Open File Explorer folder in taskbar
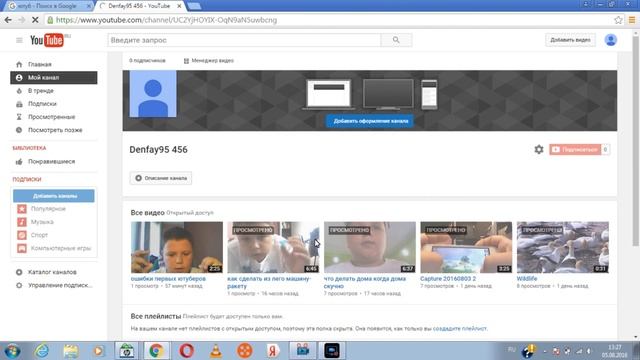640x360 pixels. point(71,351)
